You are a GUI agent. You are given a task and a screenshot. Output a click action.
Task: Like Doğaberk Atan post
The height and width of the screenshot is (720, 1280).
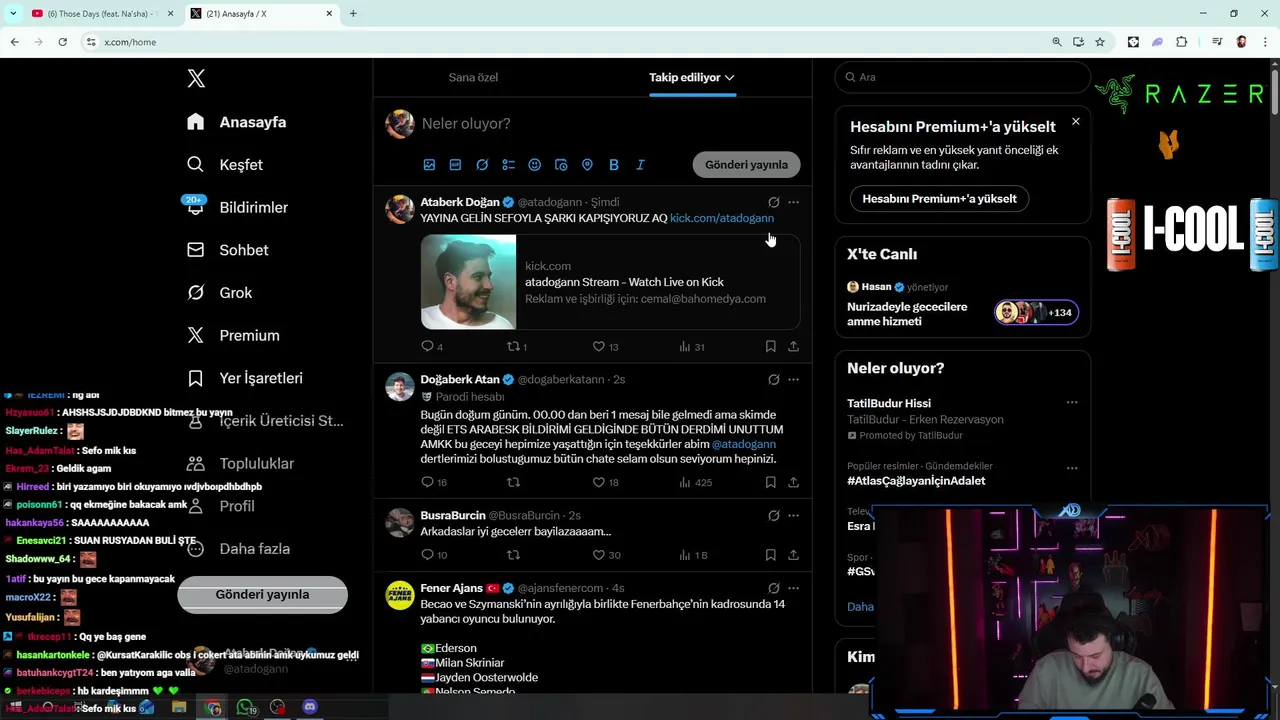point(599,482)
